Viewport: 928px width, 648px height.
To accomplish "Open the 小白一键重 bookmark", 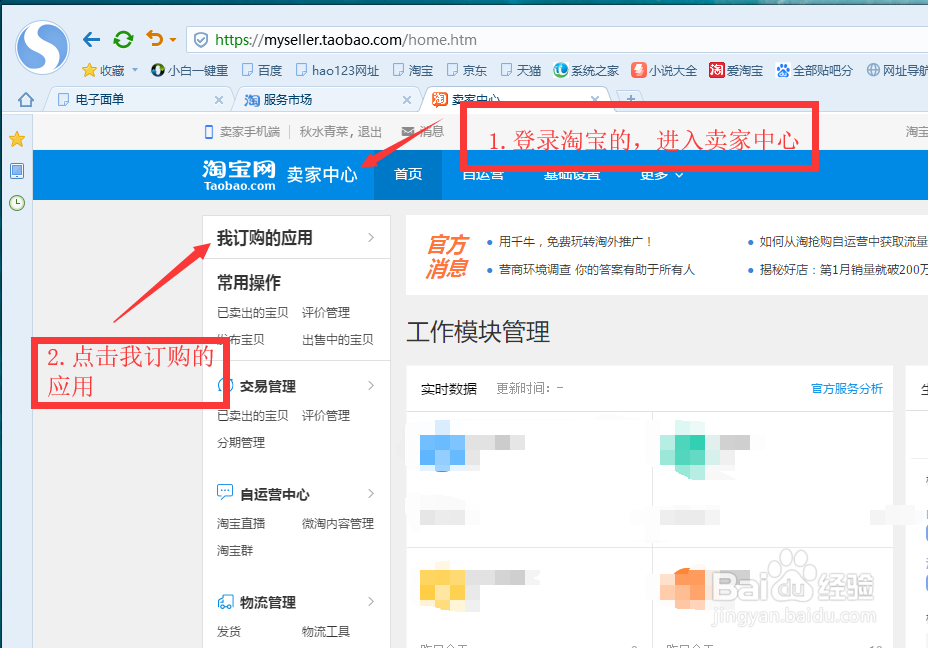I will [x=189, y=70].
